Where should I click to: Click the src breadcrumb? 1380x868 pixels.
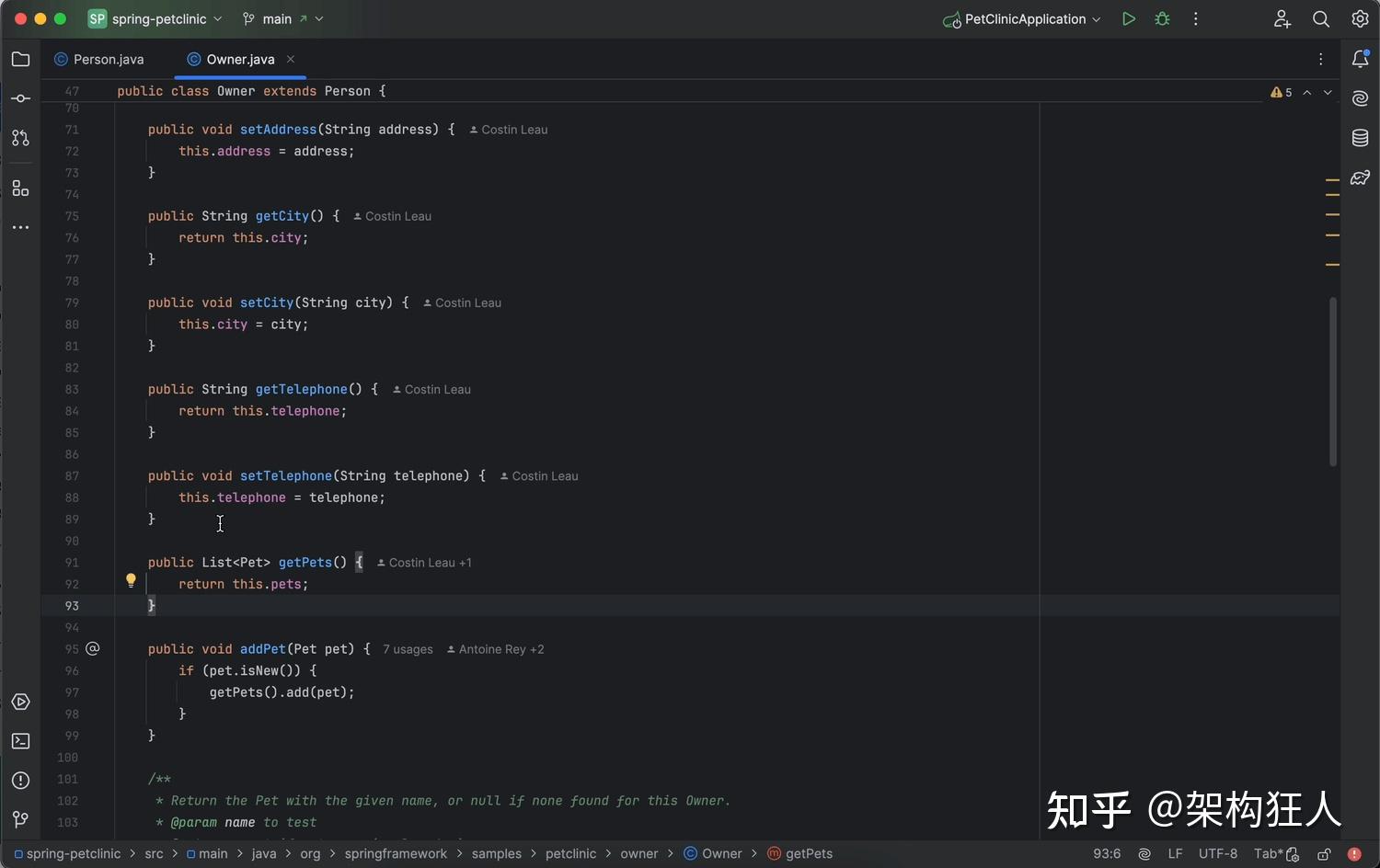coord(154,854)
